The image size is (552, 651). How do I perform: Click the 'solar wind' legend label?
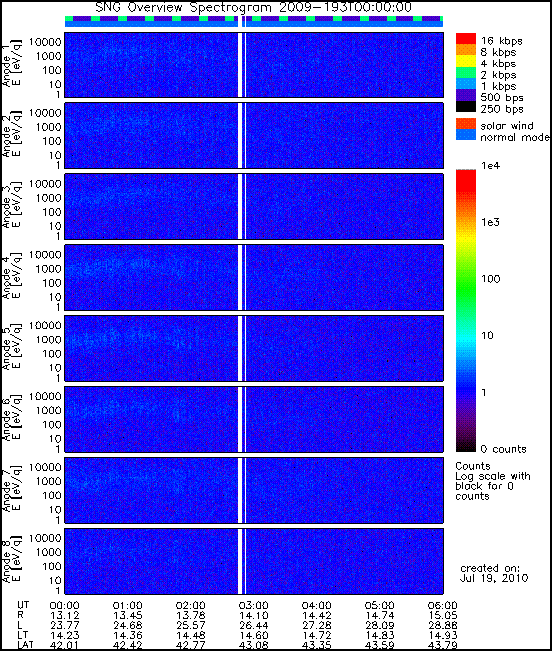pyautogui.click(x=507, y=126)
